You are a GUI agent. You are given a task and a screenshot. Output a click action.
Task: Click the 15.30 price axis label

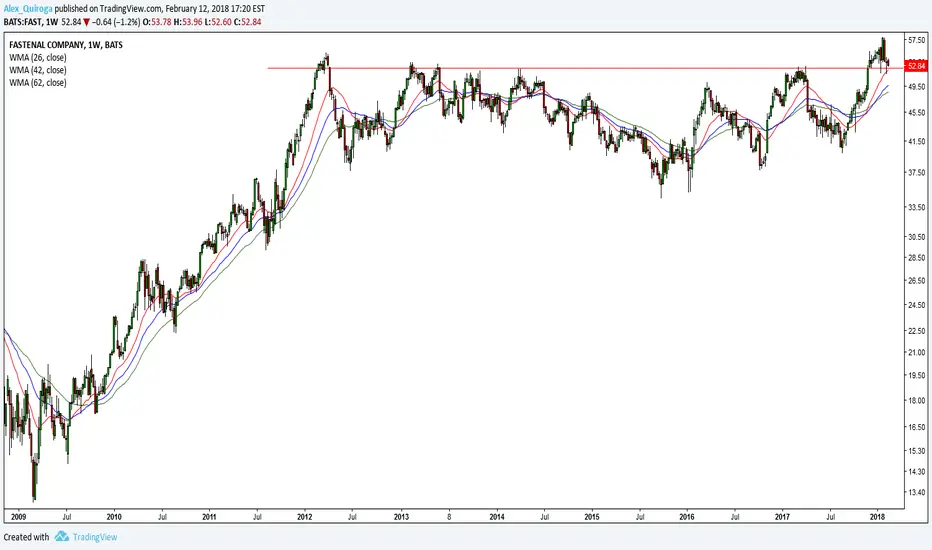(x=917, y=451)
